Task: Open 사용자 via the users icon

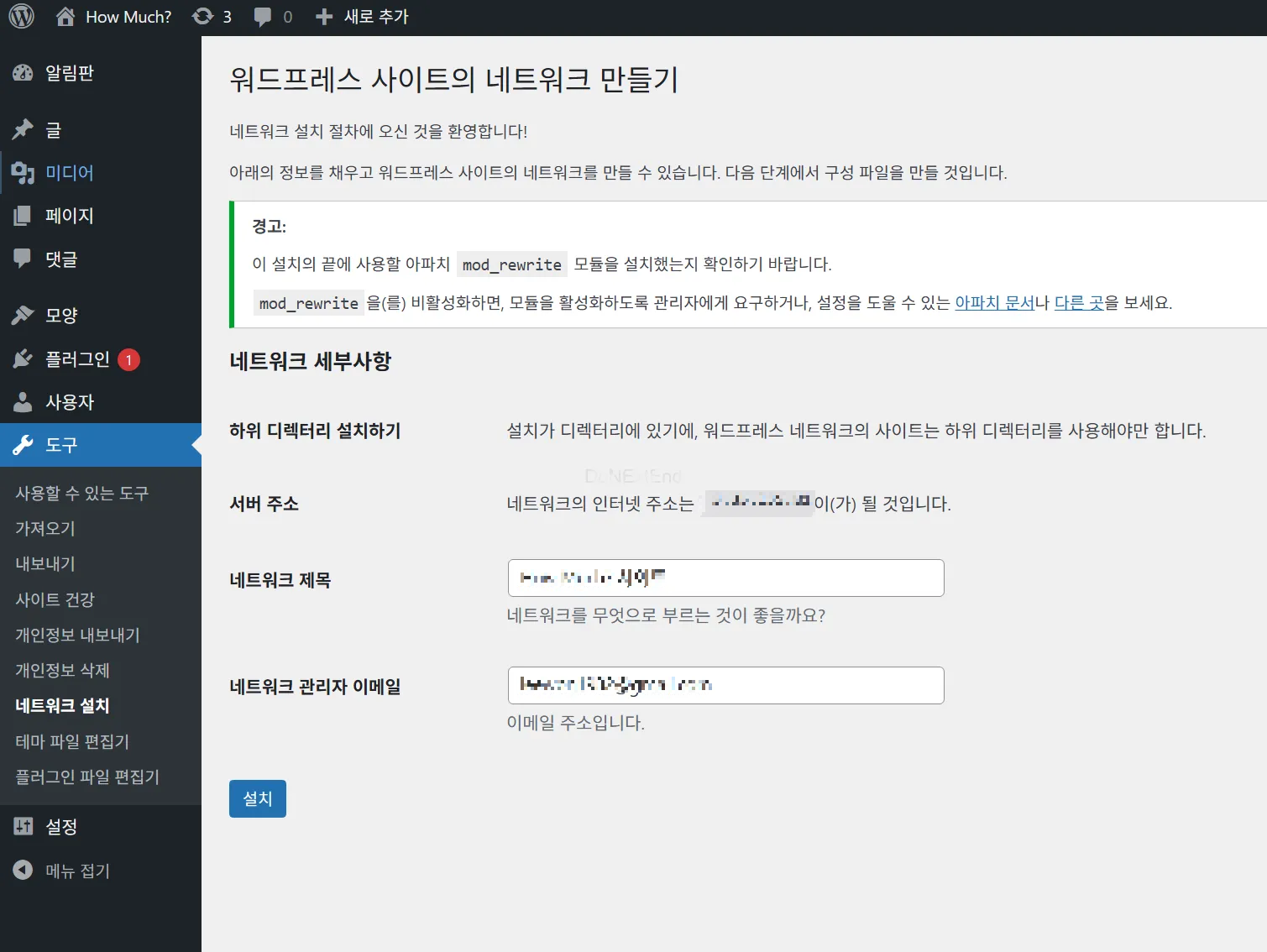Action: 23,402
